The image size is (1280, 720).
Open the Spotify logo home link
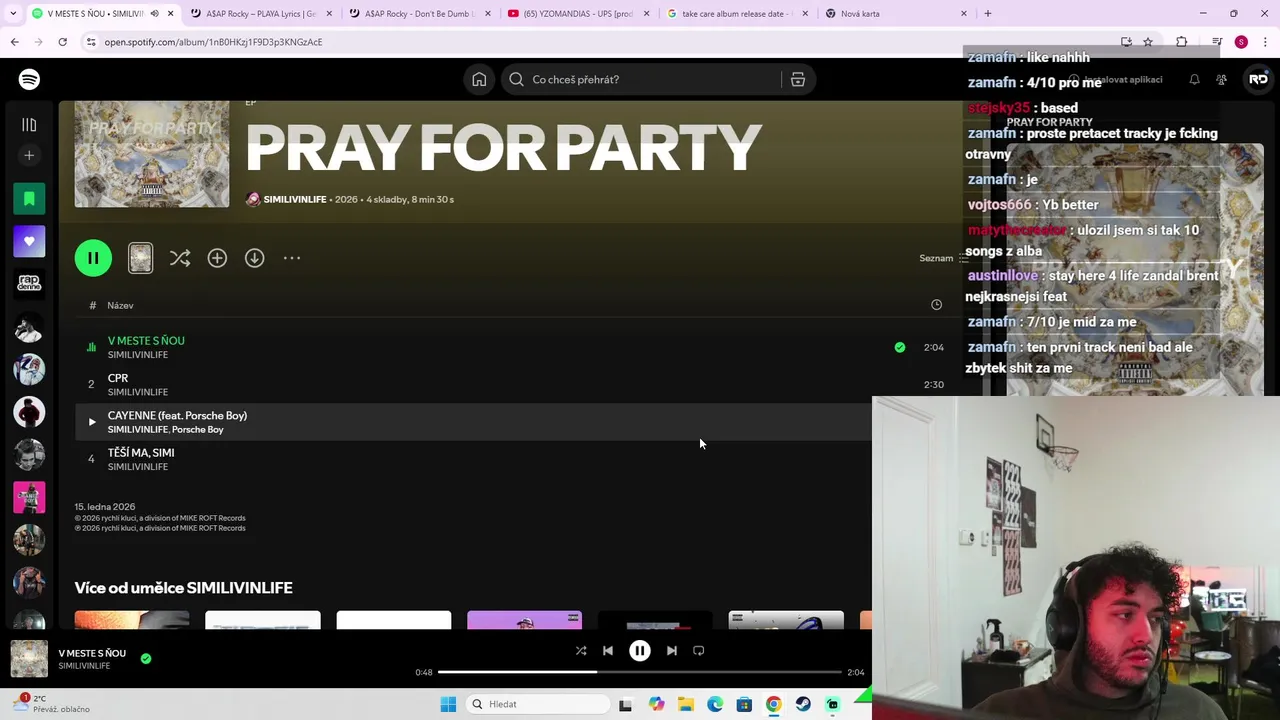tap(29, 79)
